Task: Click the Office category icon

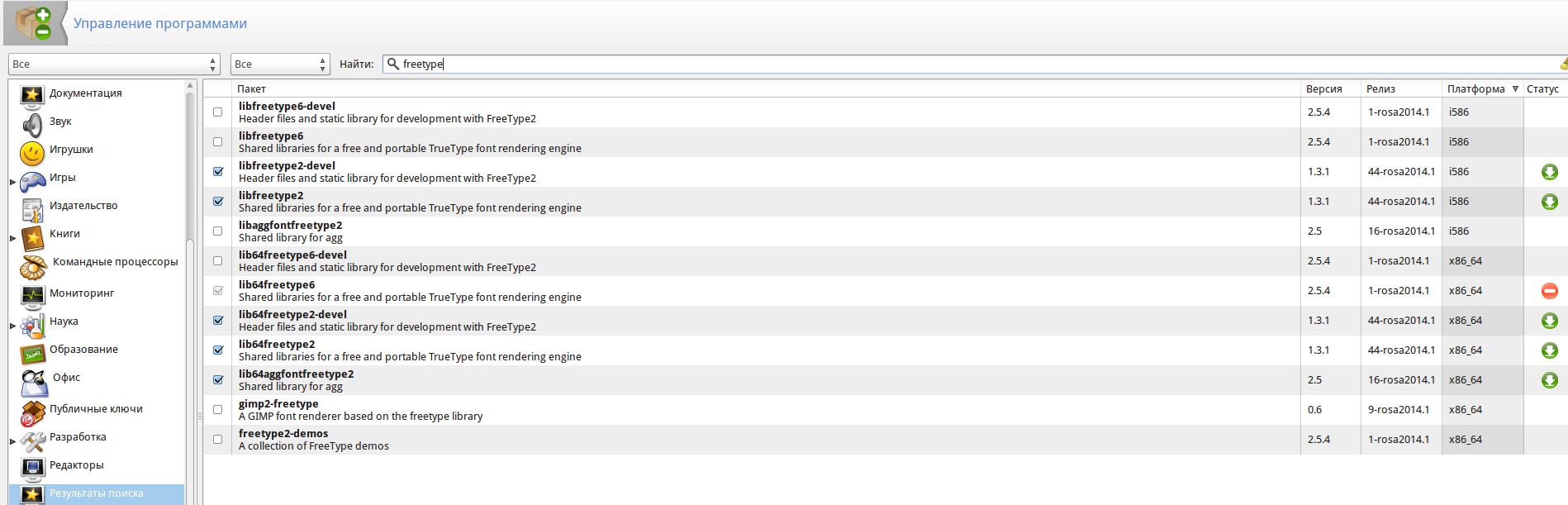Action: 34,382
